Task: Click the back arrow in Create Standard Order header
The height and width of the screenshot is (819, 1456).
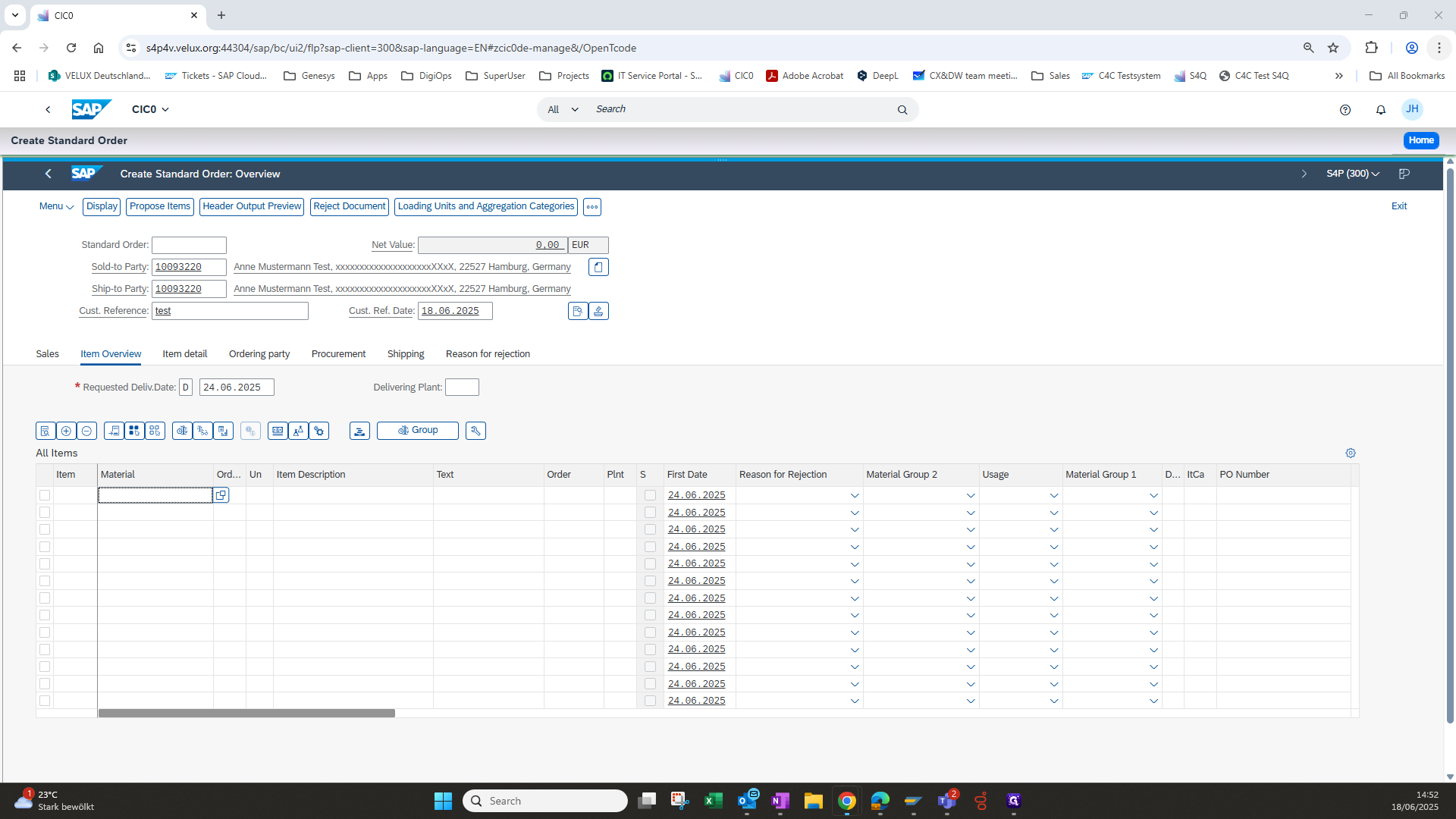Action: [x=49, y=174]
